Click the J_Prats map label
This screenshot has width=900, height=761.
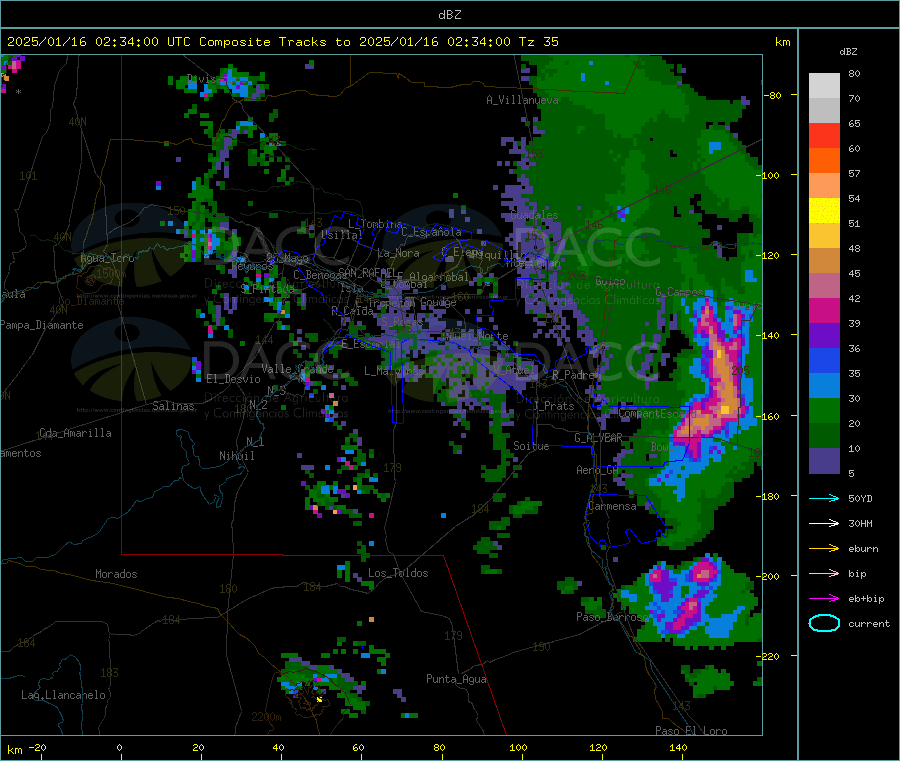tap(553, 406)
